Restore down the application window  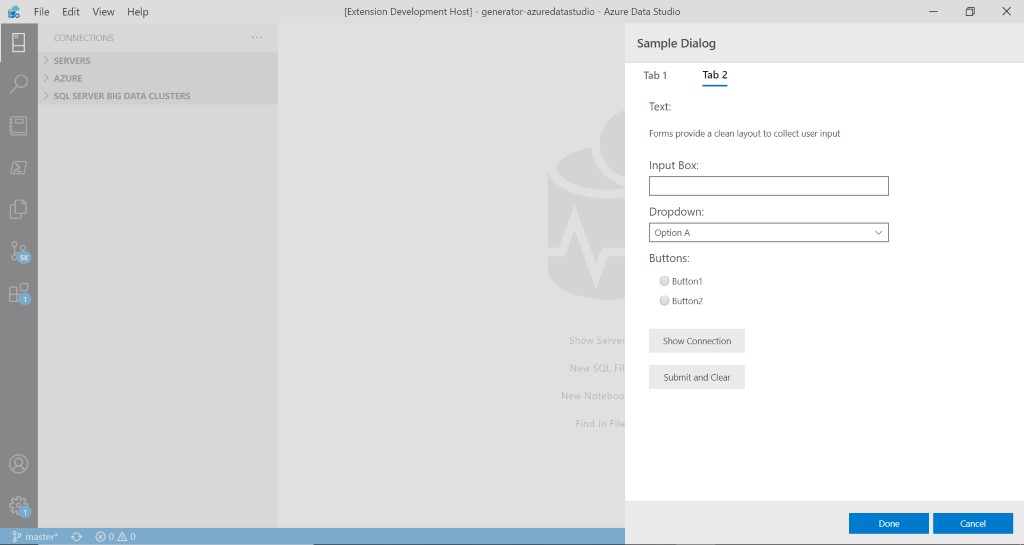tap(970, 12)
